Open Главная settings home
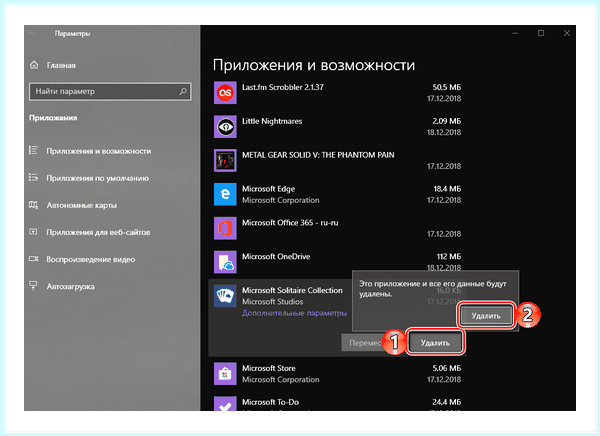Image resolution: width=600 pixels, height=436 pixels. (x=61, y=65)
